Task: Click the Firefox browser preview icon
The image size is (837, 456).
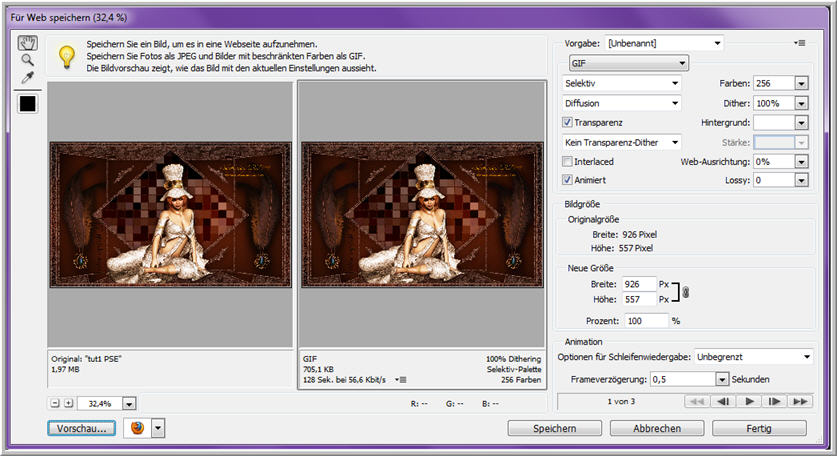Action: point(137,428)
